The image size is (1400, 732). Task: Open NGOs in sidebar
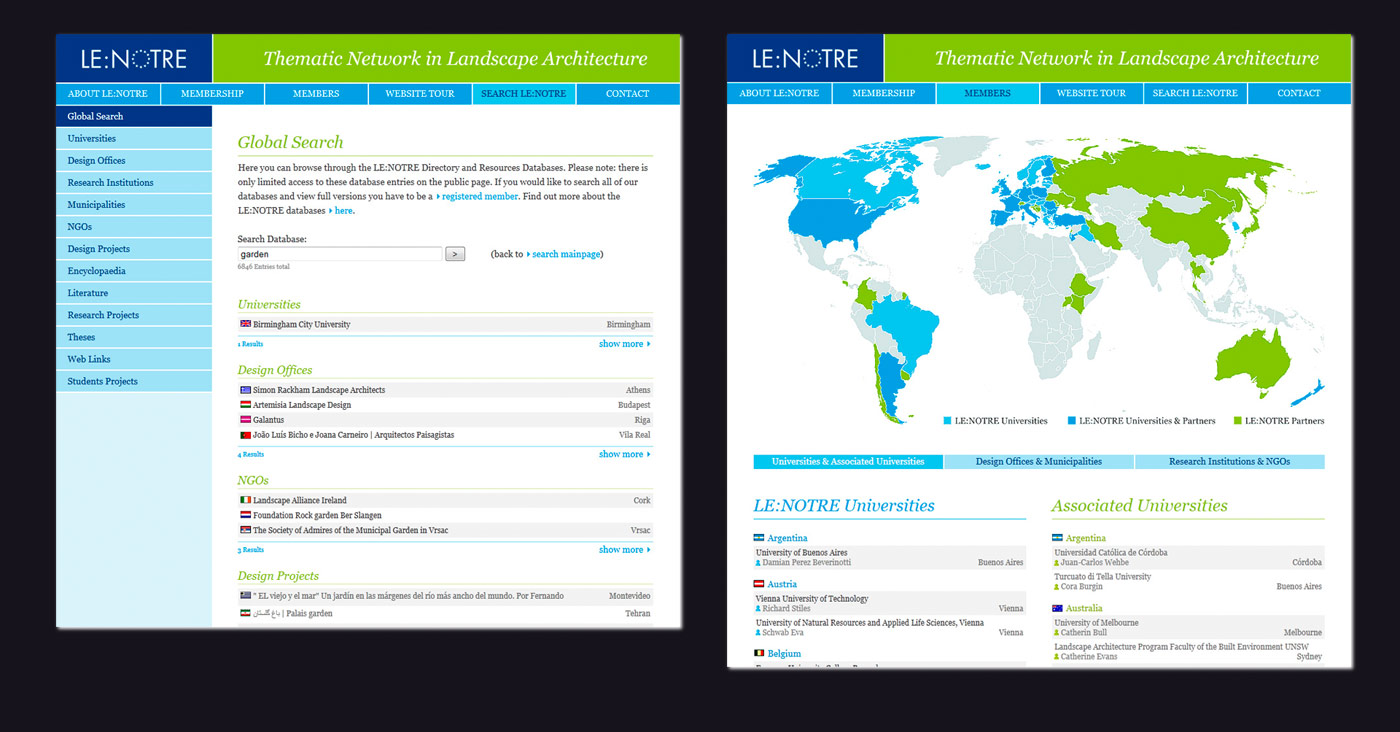(134, 227)
